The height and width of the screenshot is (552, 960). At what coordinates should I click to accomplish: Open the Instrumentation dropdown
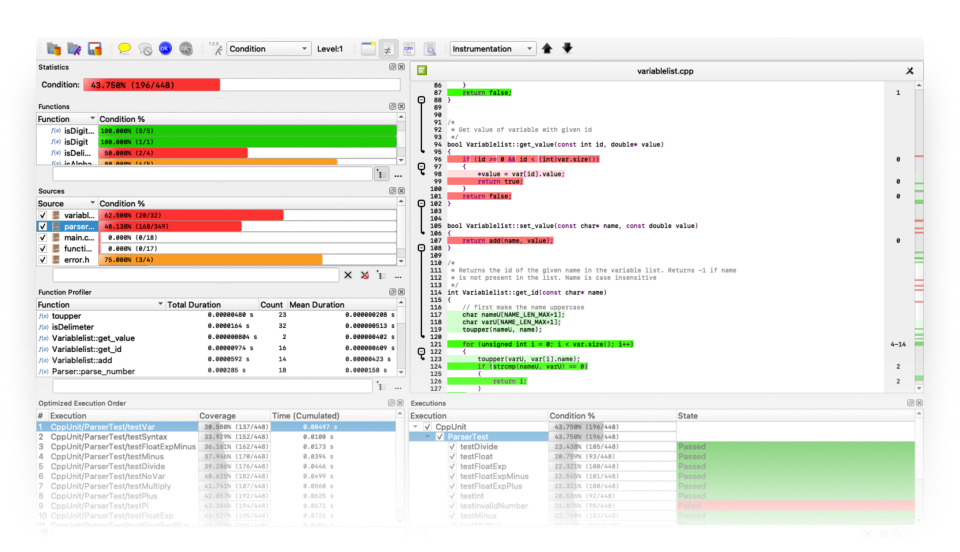click(493, 48)
